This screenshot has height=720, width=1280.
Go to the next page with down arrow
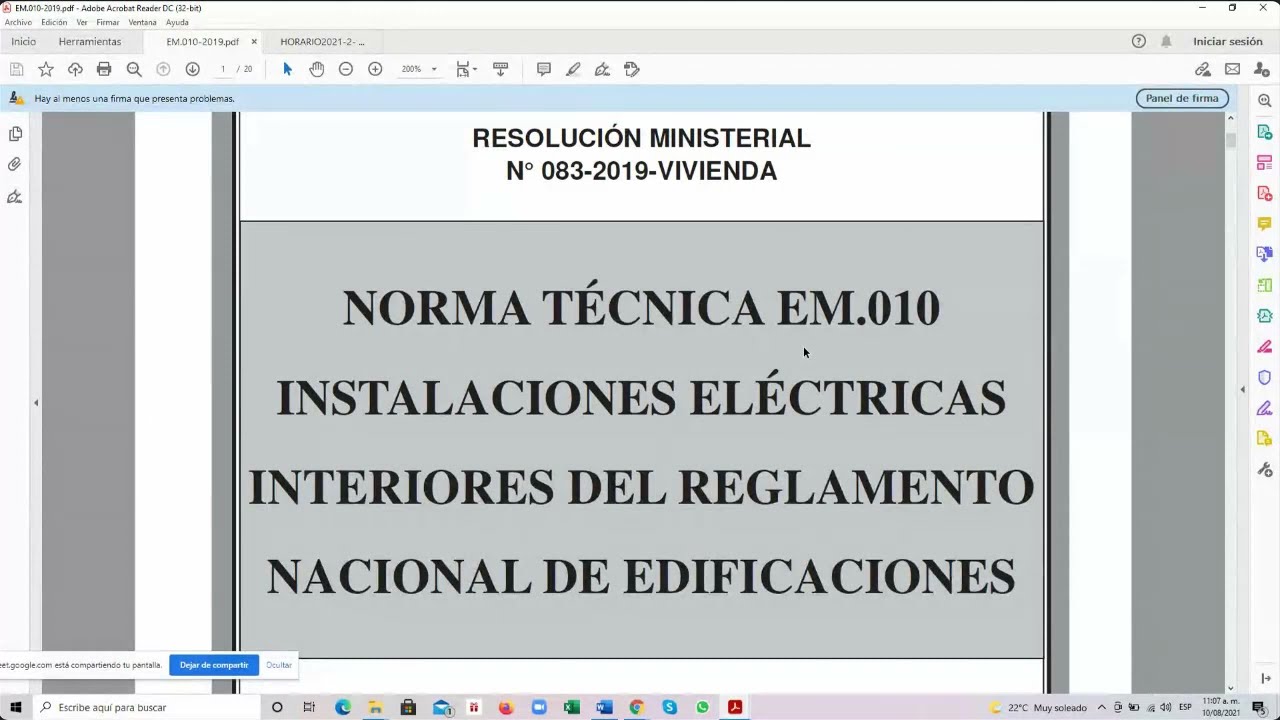point(192,69)
